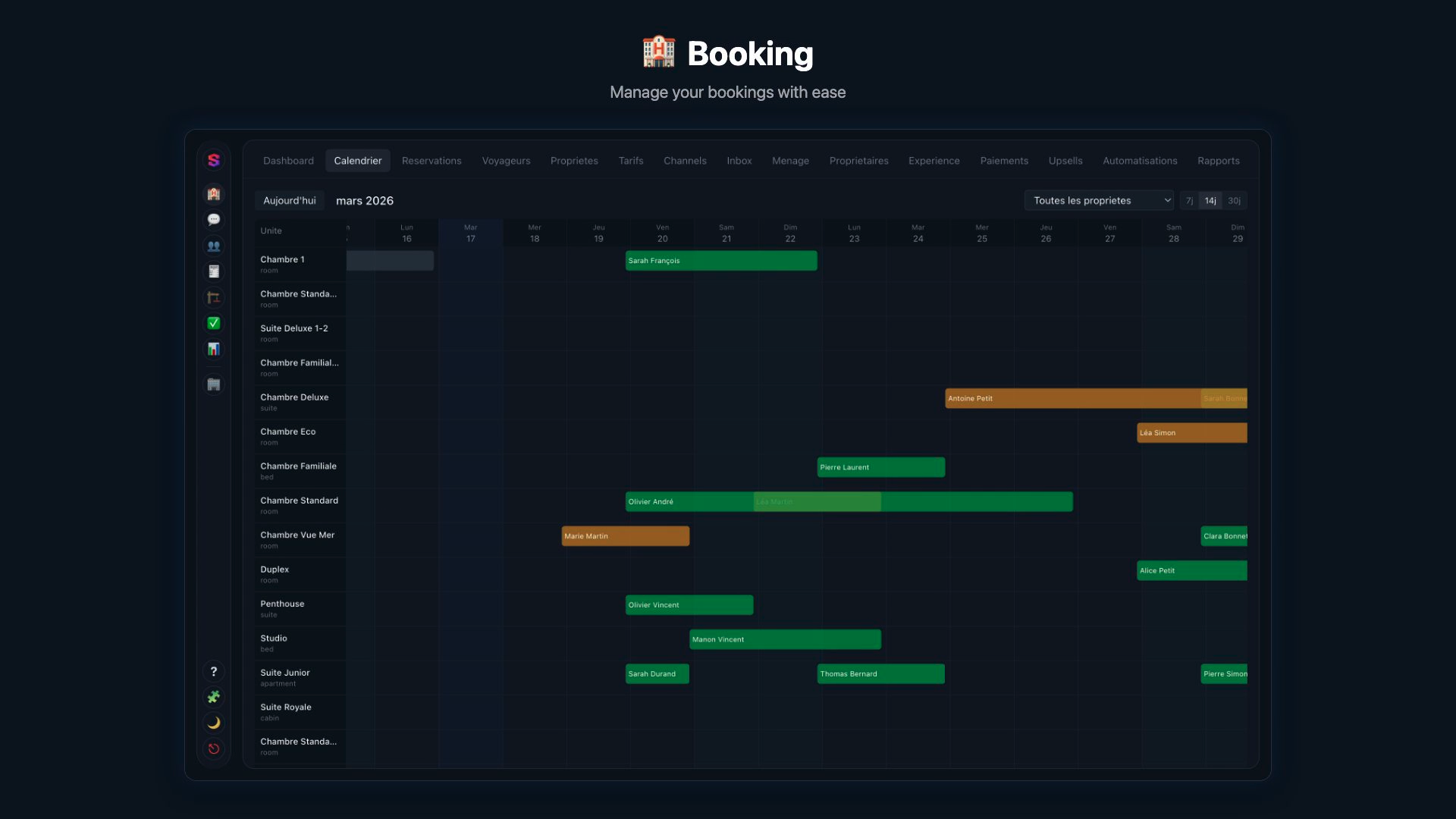Open the bar chart sidebar icon
This screenshot has width=1456, height=819.
[214, 349]
